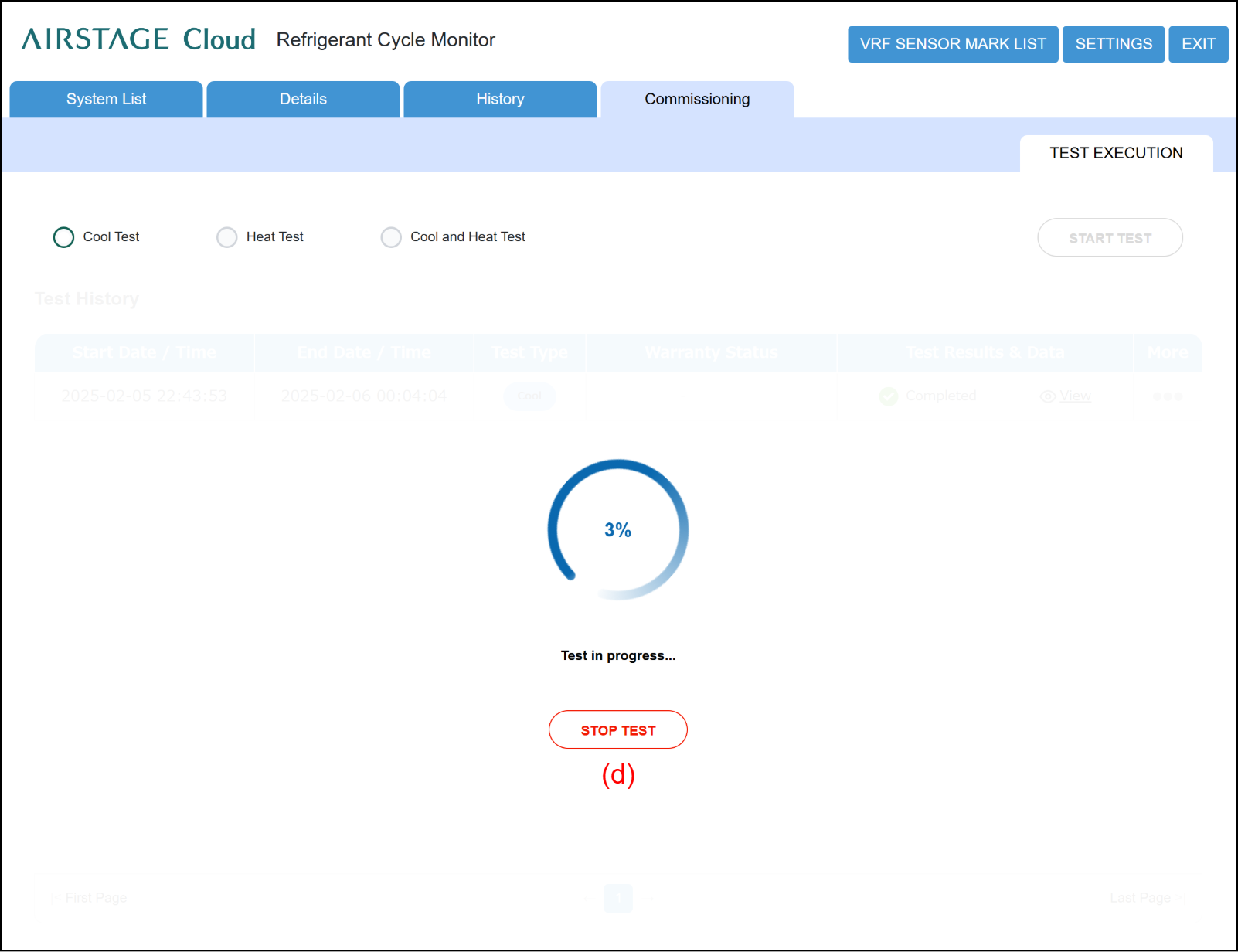
Task: Click the Cool badge in Test Type column
Action: [x=529, y=396]
